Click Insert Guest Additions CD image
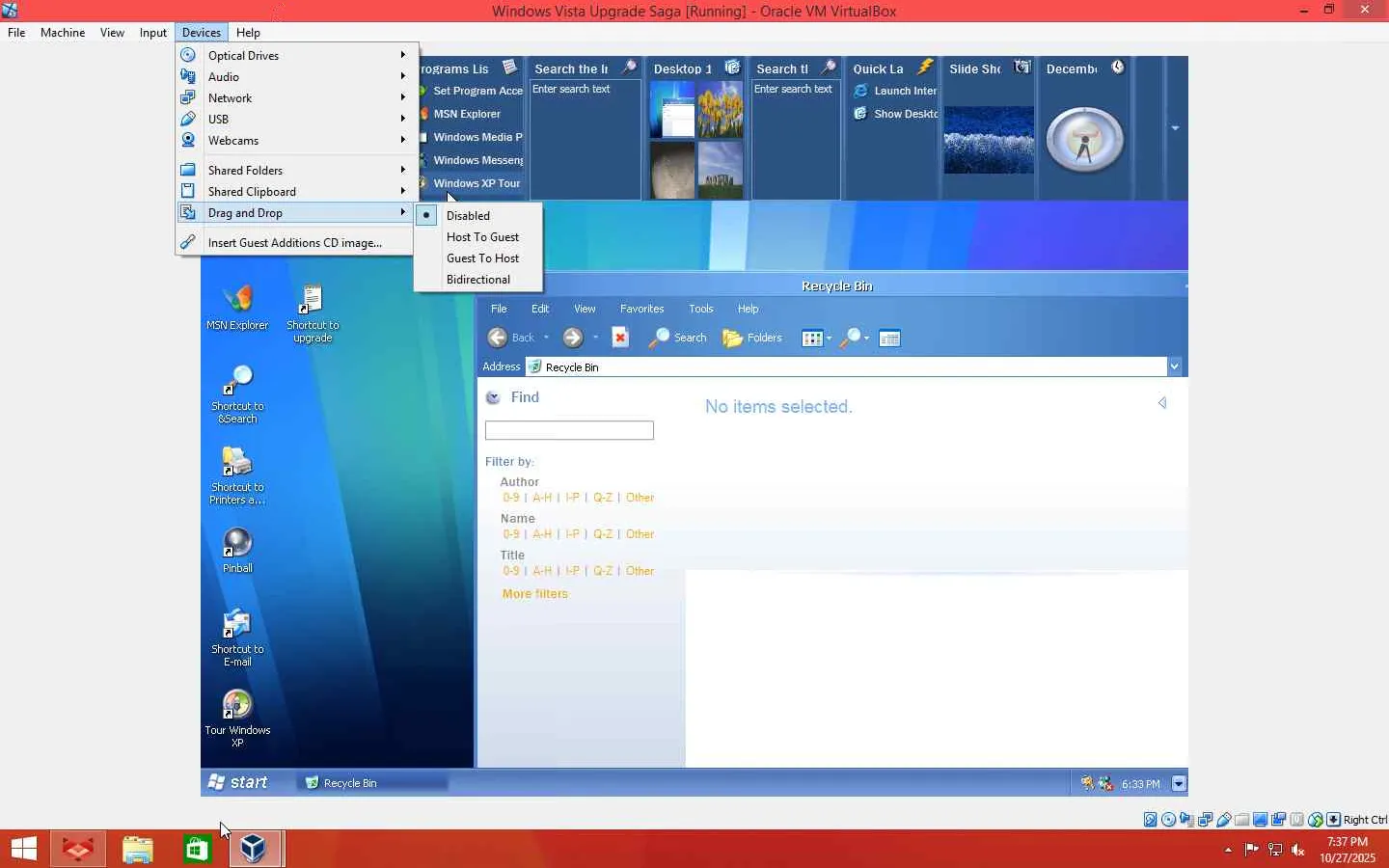This screenshot has width=1389, height=868. pos(295,242)
